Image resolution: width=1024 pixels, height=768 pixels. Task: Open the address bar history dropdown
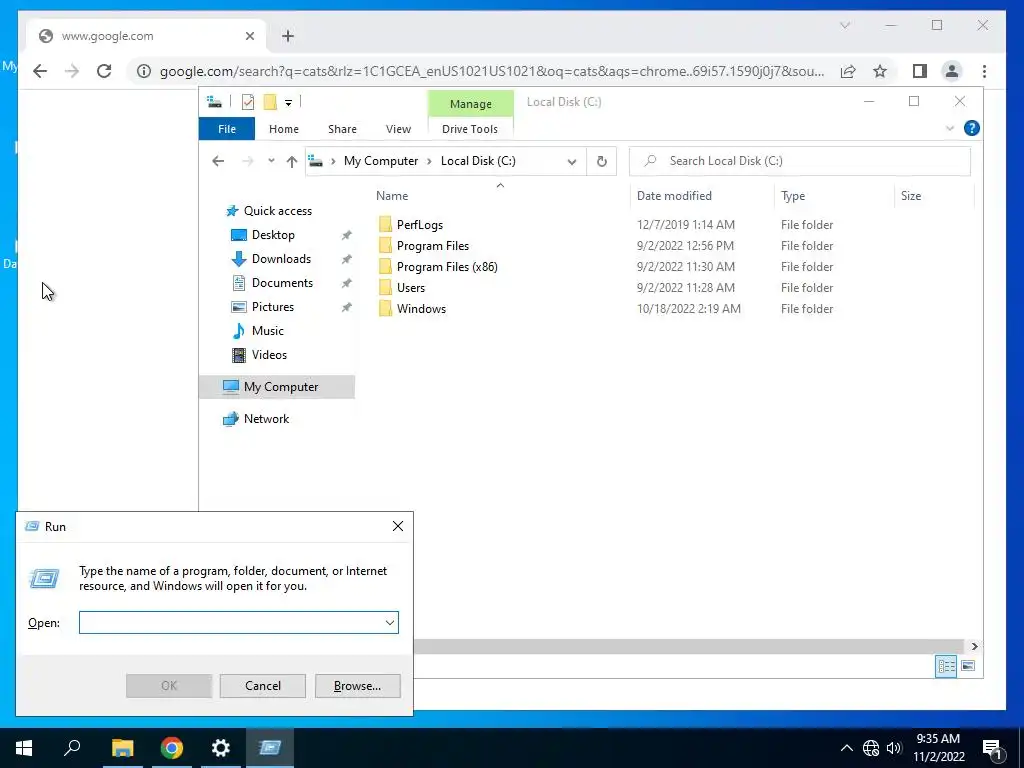click(571, 161)
